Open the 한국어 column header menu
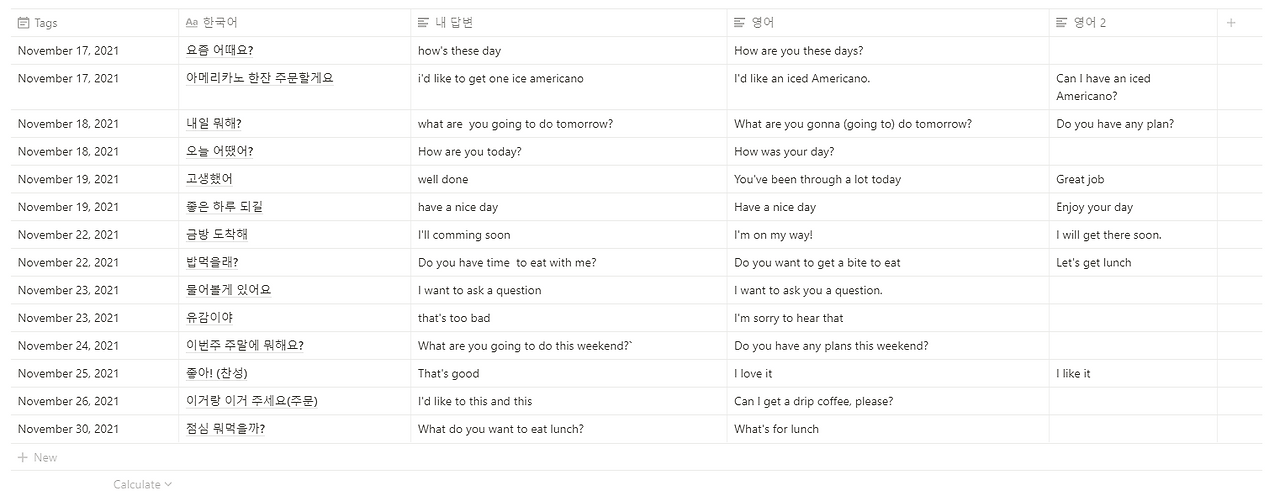The image size is (1280, 496). pyautogui.click(x=295, y=23)
